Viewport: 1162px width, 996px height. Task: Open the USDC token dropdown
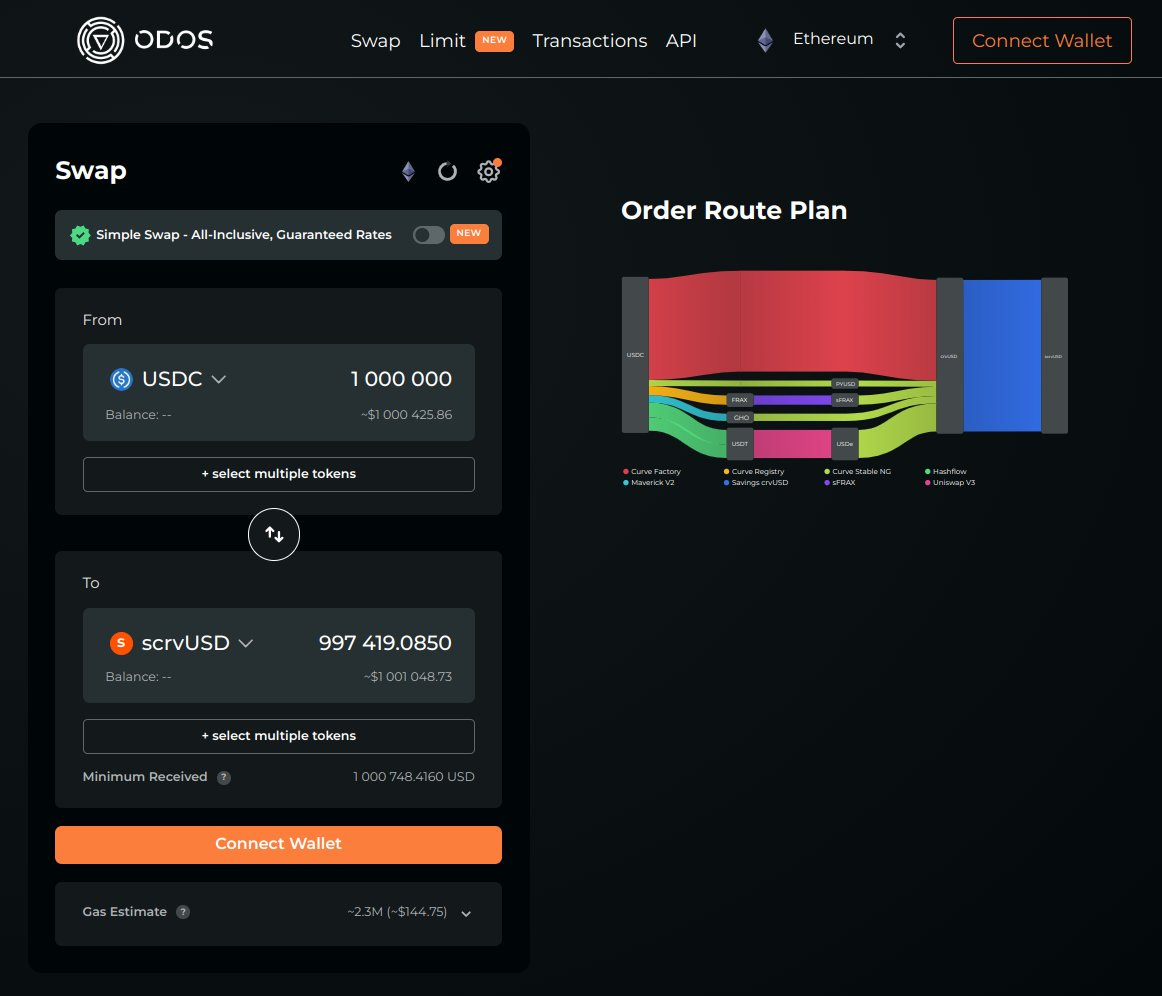(x=168, y=379)
